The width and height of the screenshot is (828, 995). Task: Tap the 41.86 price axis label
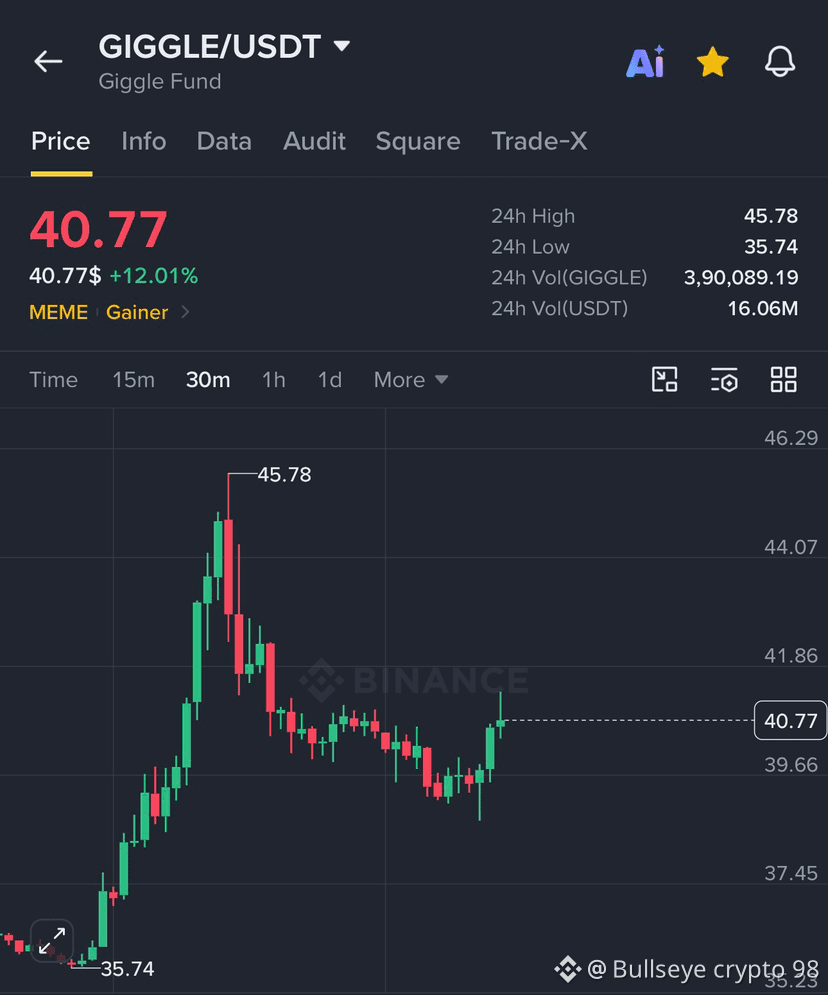(x=791, y=656)
